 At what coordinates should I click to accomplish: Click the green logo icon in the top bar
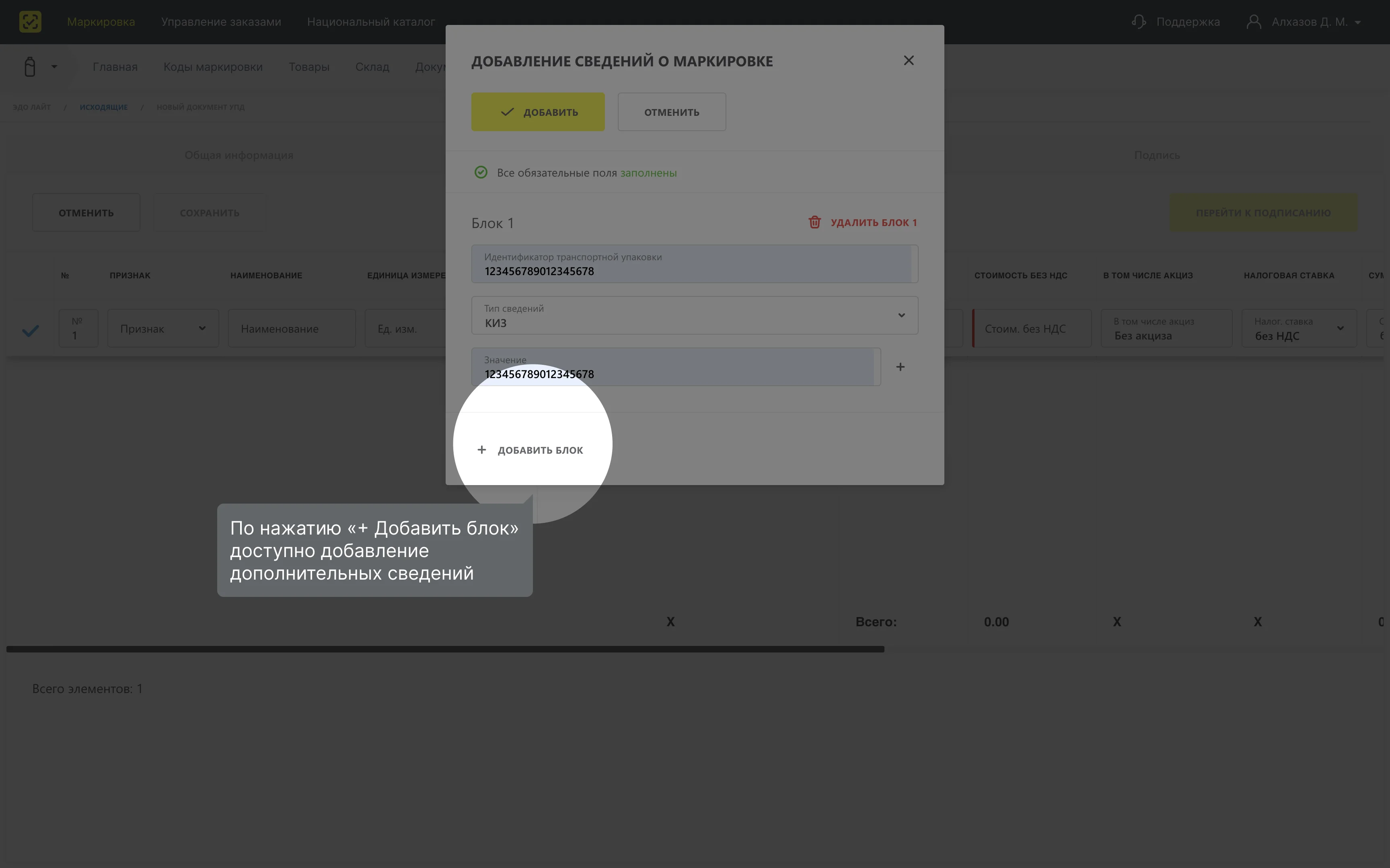pyautogui.click(x=30, y=22)
